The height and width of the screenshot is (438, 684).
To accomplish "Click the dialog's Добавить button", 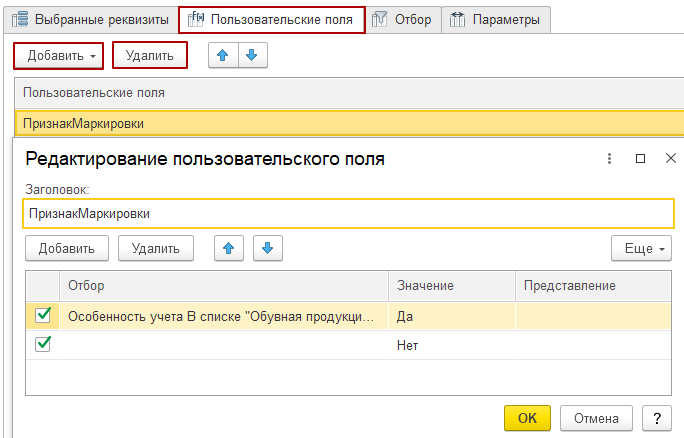I will [67, 248].
